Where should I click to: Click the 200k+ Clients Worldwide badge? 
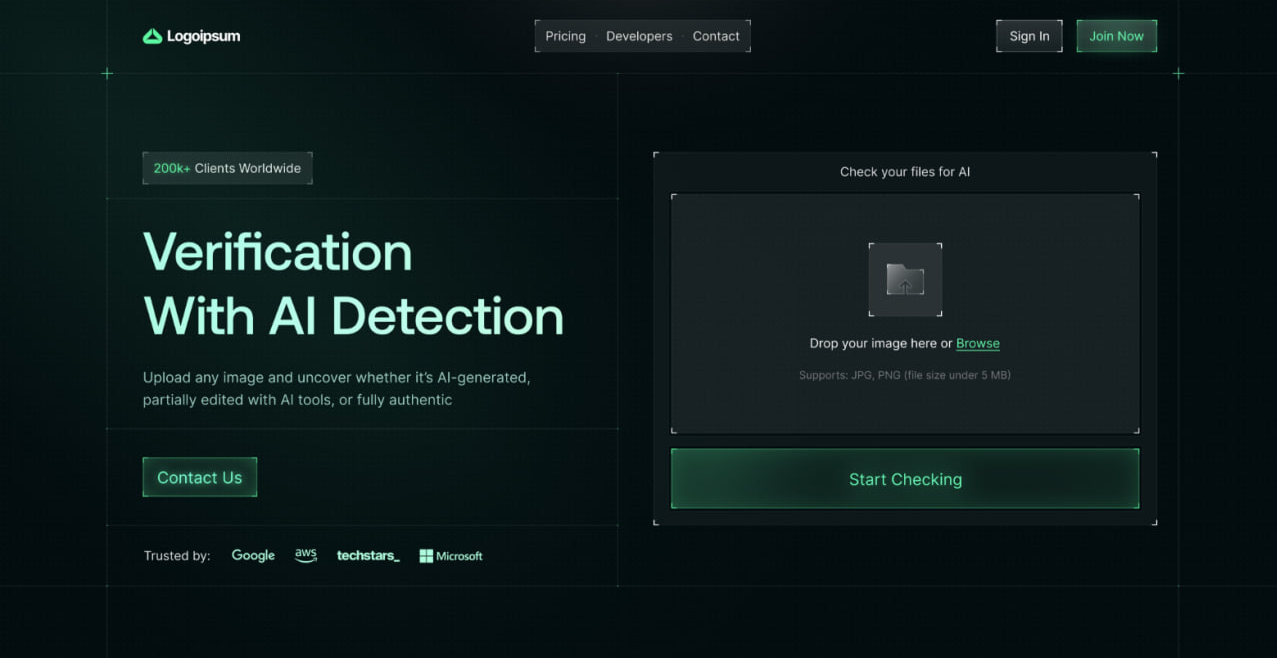227,168
